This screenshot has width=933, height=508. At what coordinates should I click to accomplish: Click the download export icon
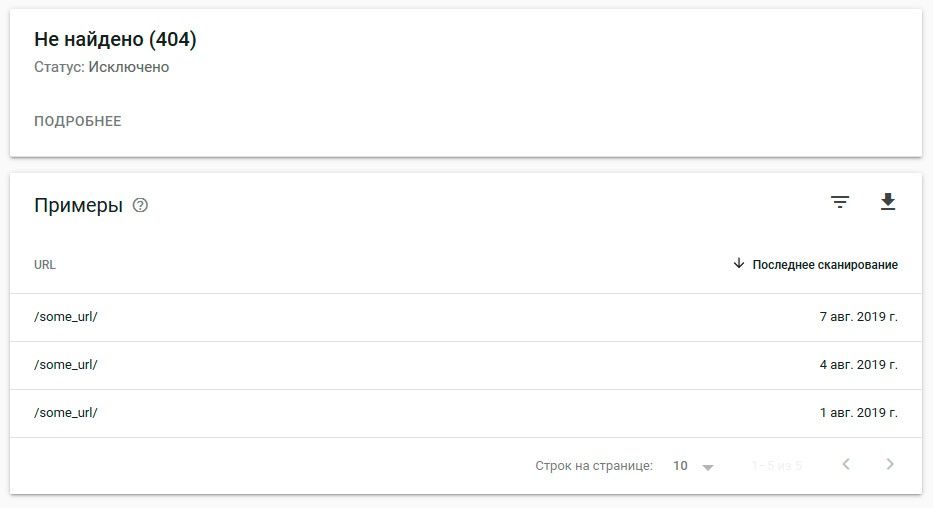pyautogui.click(x=888, y=202)
